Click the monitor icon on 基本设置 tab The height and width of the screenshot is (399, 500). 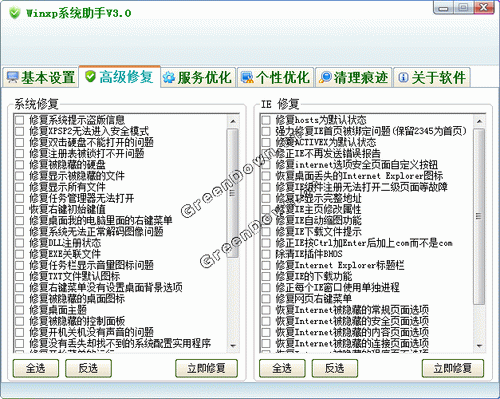coord(12,77)
